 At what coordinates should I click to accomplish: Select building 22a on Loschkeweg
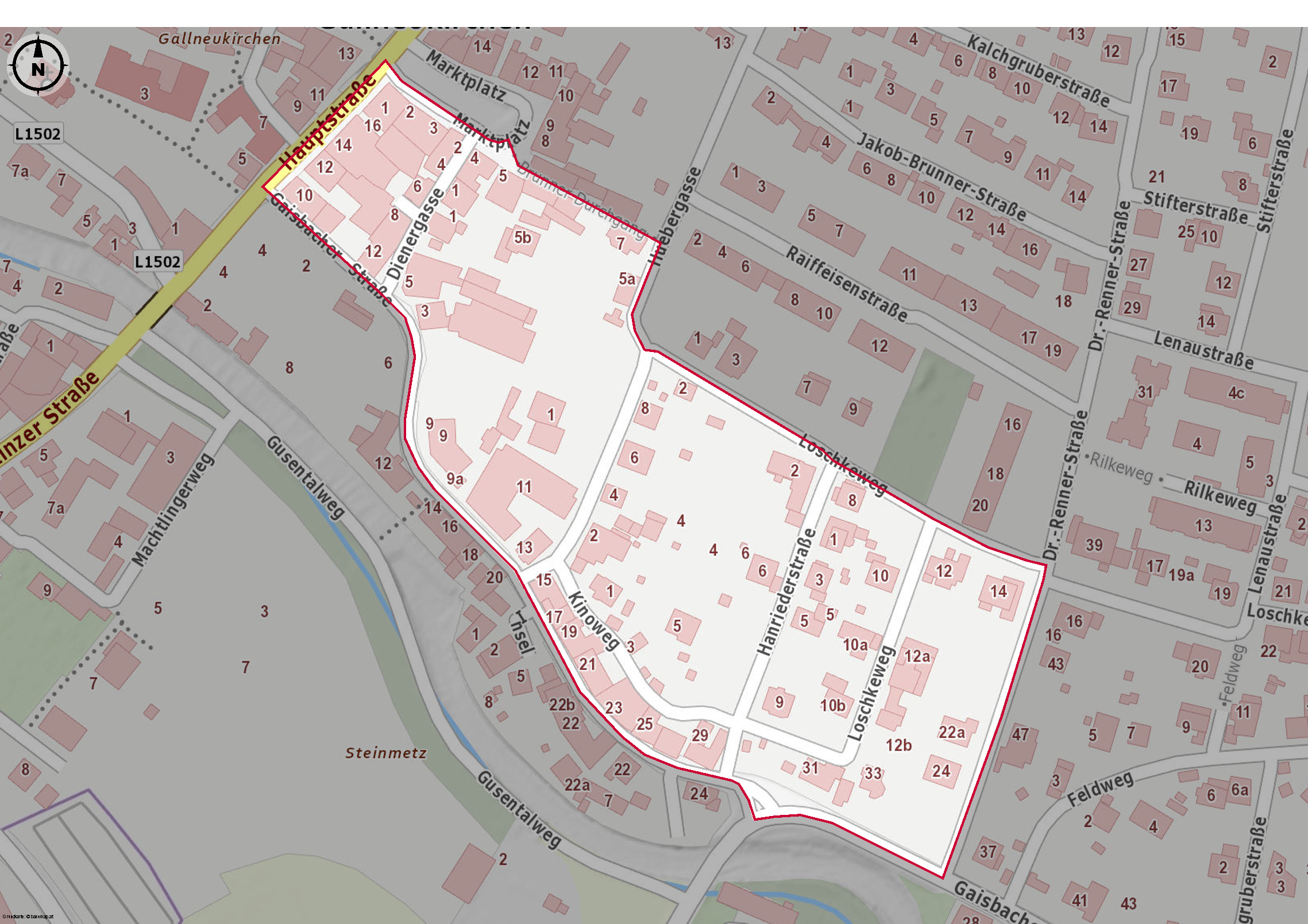[956, 732]
